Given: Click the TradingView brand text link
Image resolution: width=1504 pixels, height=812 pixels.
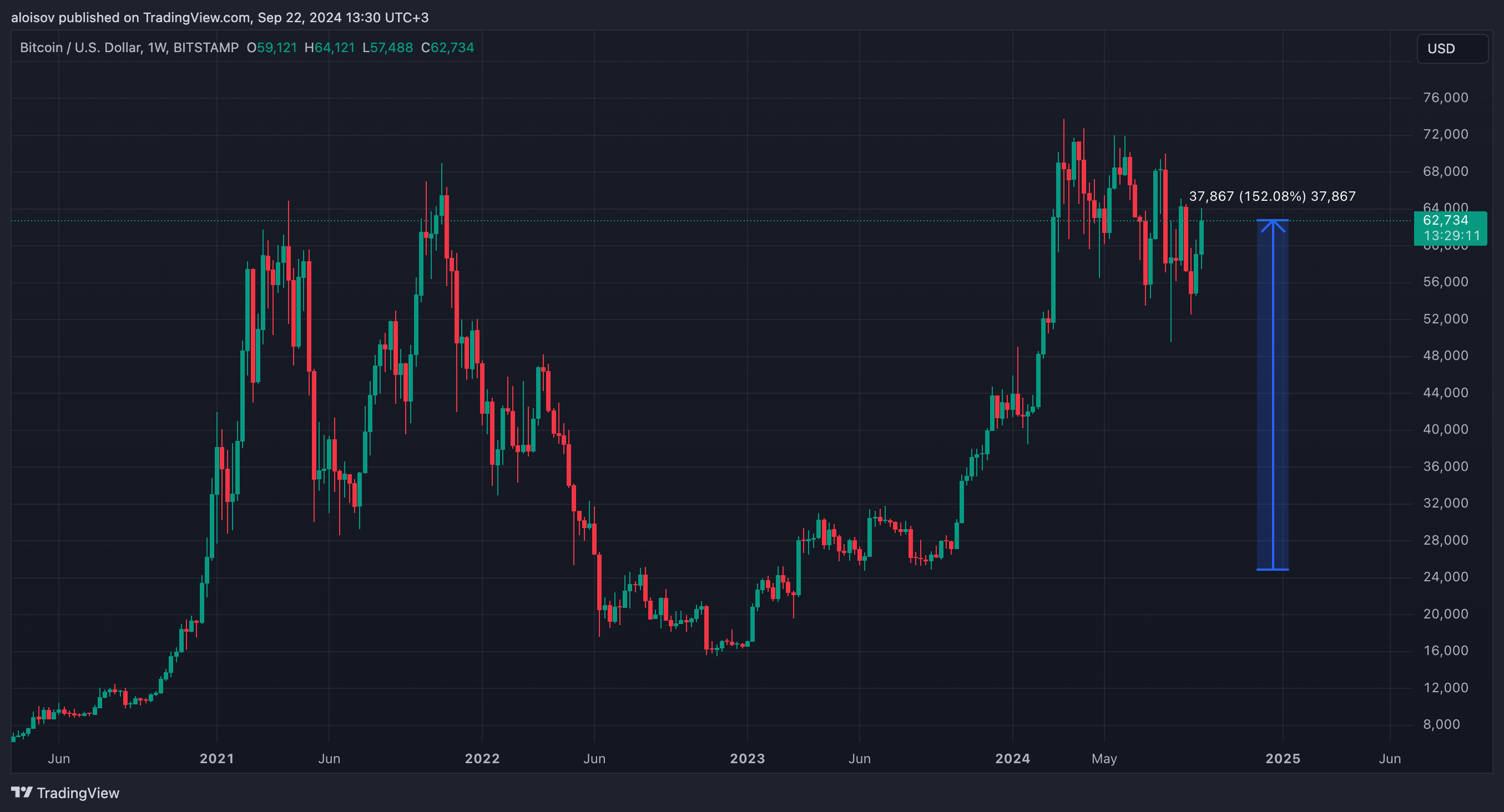Looking at the screenshot, I should pyautogui.click(x=78, y=793).
